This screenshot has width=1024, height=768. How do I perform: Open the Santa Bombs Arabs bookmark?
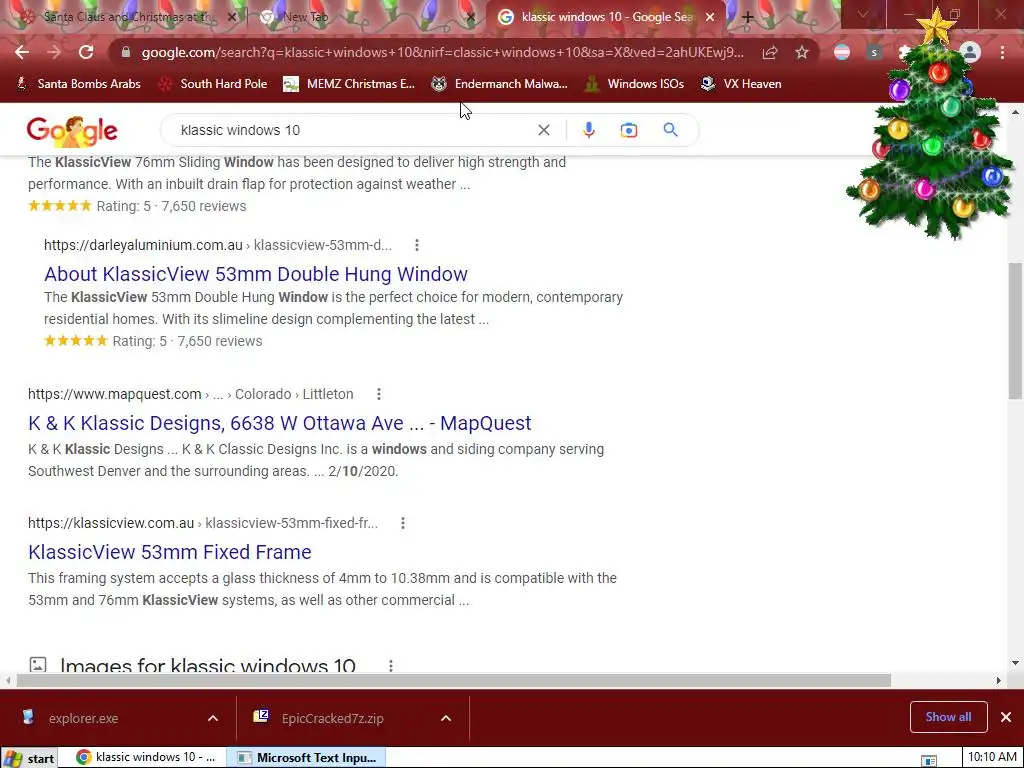pyautogui.click(x=78, y=84)
